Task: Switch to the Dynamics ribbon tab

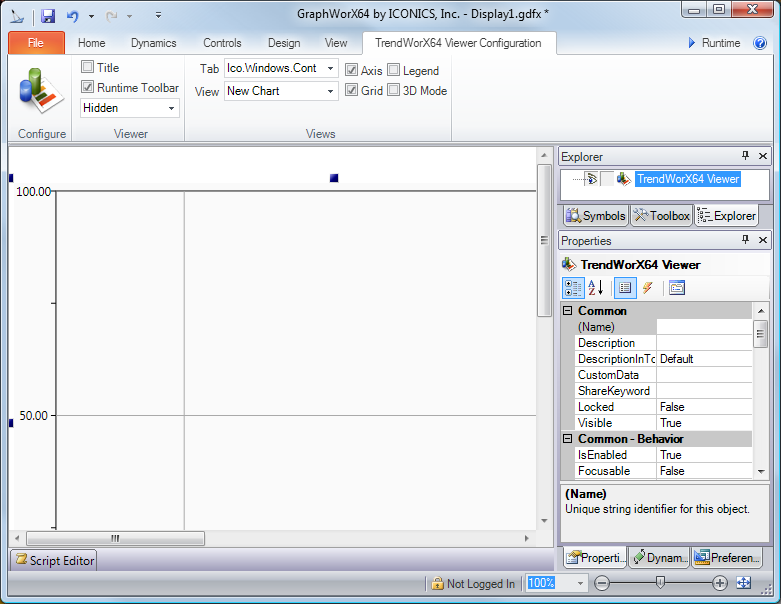Action: click(x=153, y=43)
